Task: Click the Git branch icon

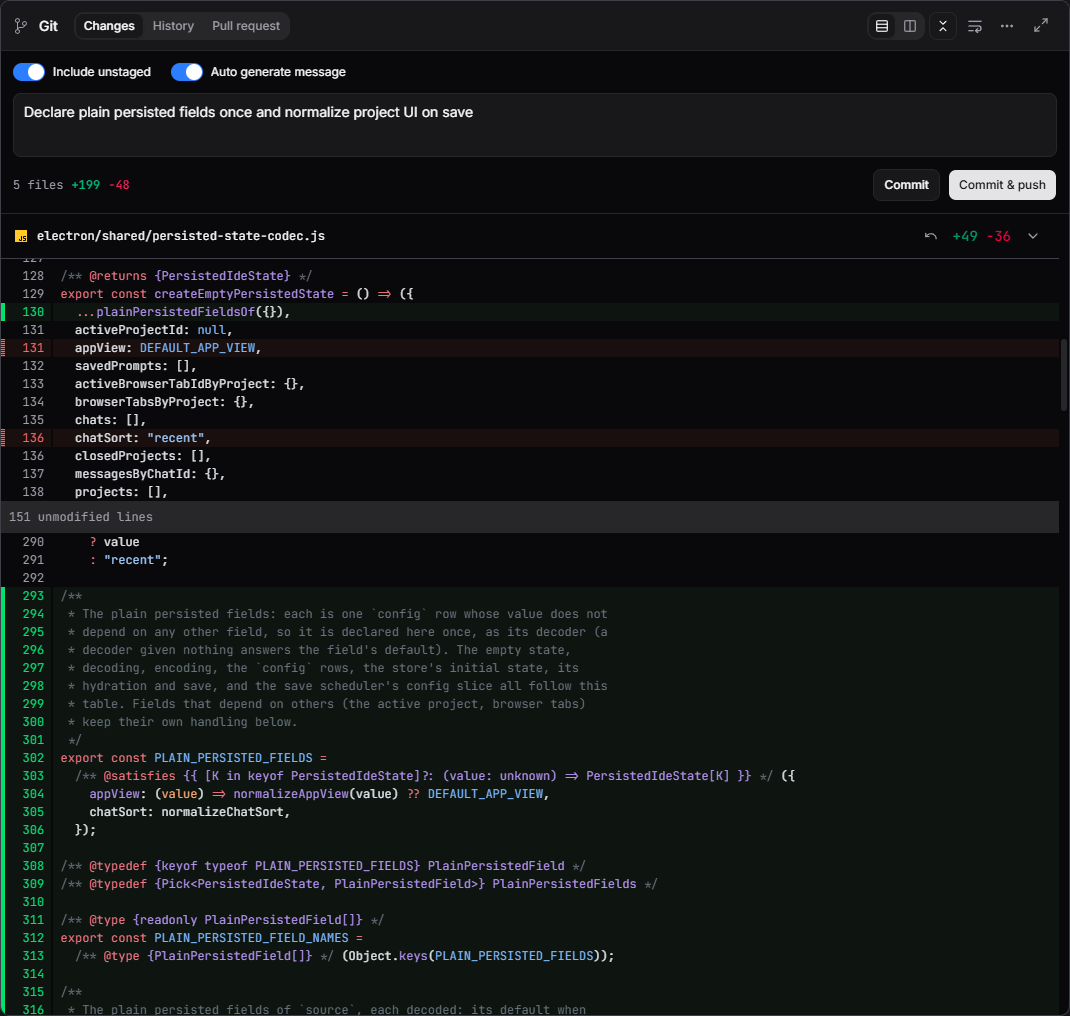Action: point(21,26)
